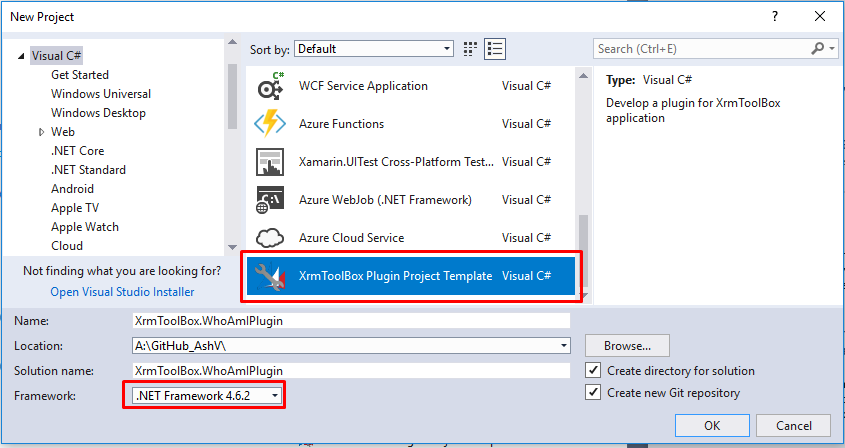Image resolution: width=845 pixels, height=448 pixels.
Task: Click OK to create the project
Action: [712, 425]
